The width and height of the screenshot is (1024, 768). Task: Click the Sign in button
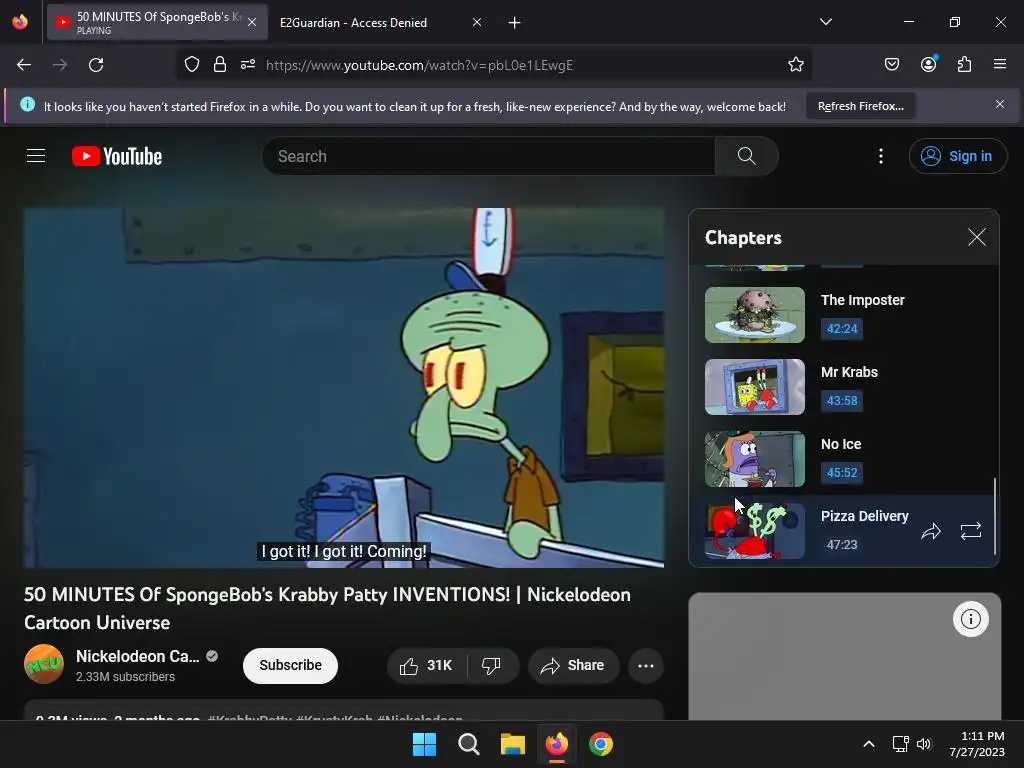957,156
